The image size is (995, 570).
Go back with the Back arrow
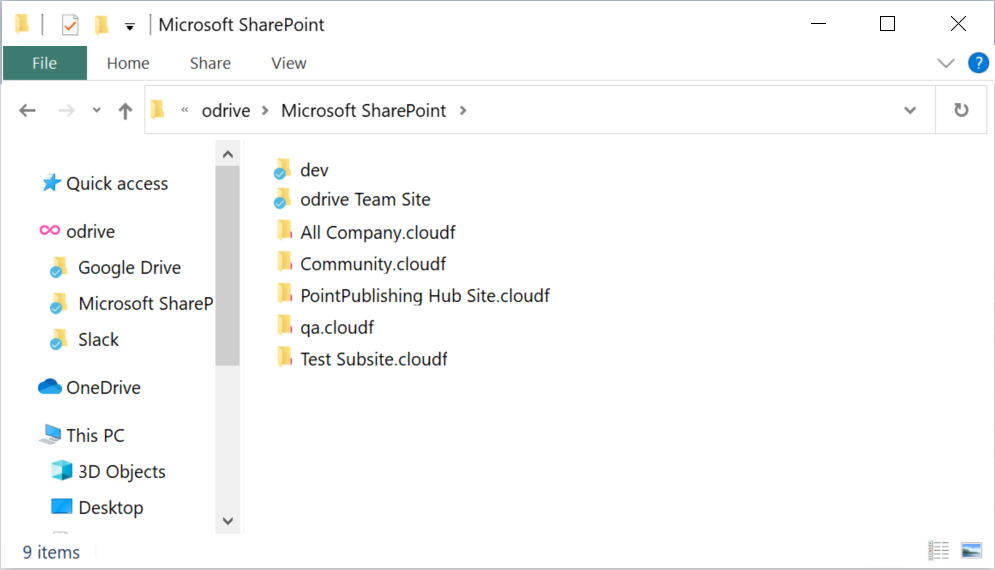[x=28, y=111]
